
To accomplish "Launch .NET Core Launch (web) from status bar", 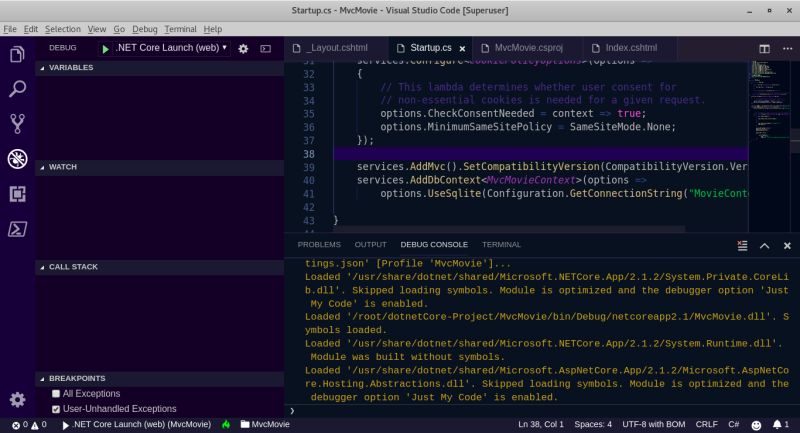I will coord(136,424).
